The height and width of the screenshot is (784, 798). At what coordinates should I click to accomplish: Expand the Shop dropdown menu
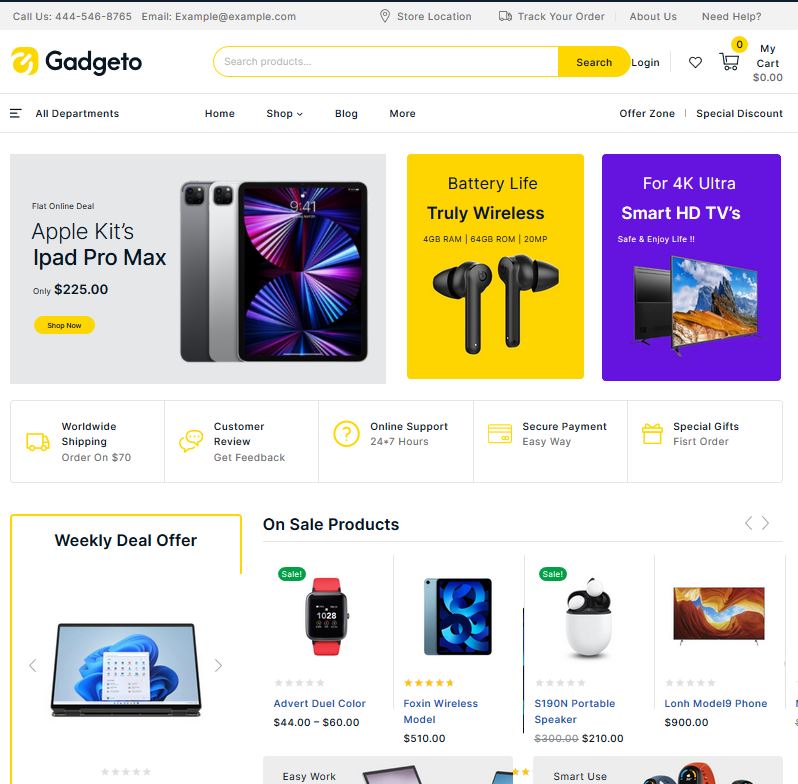pyautogui.click(x=284, y=114)
